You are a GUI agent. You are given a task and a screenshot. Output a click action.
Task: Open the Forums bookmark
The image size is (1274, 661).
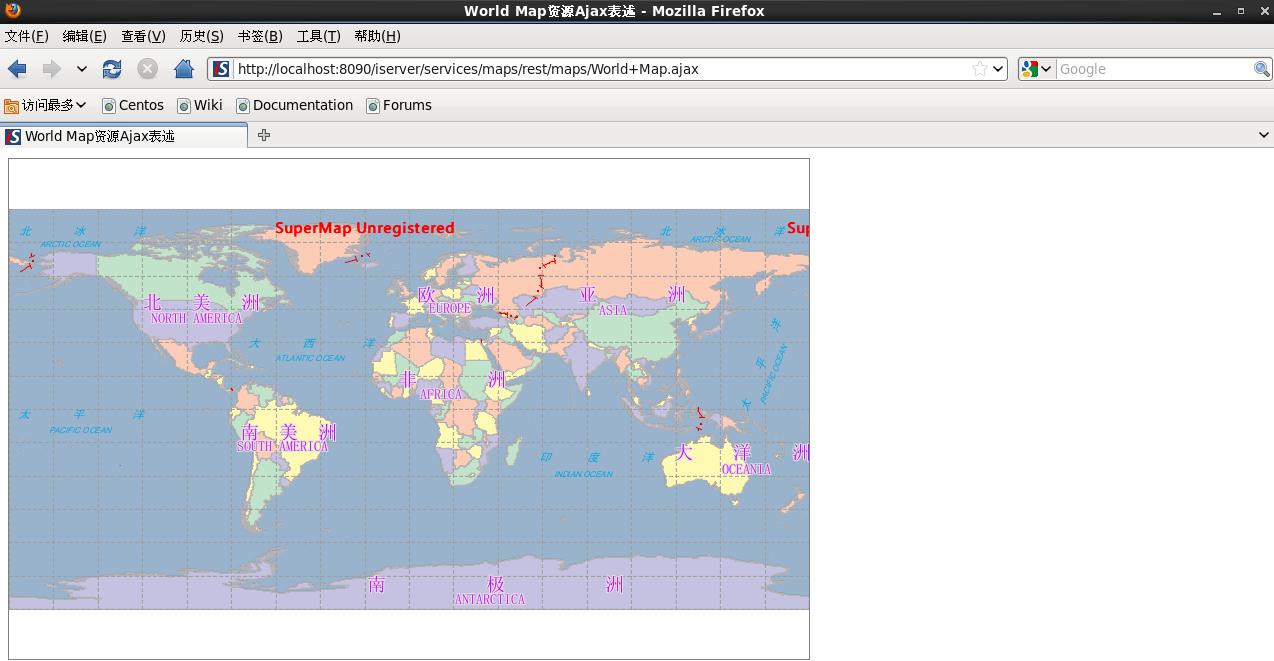coord(399,105)
